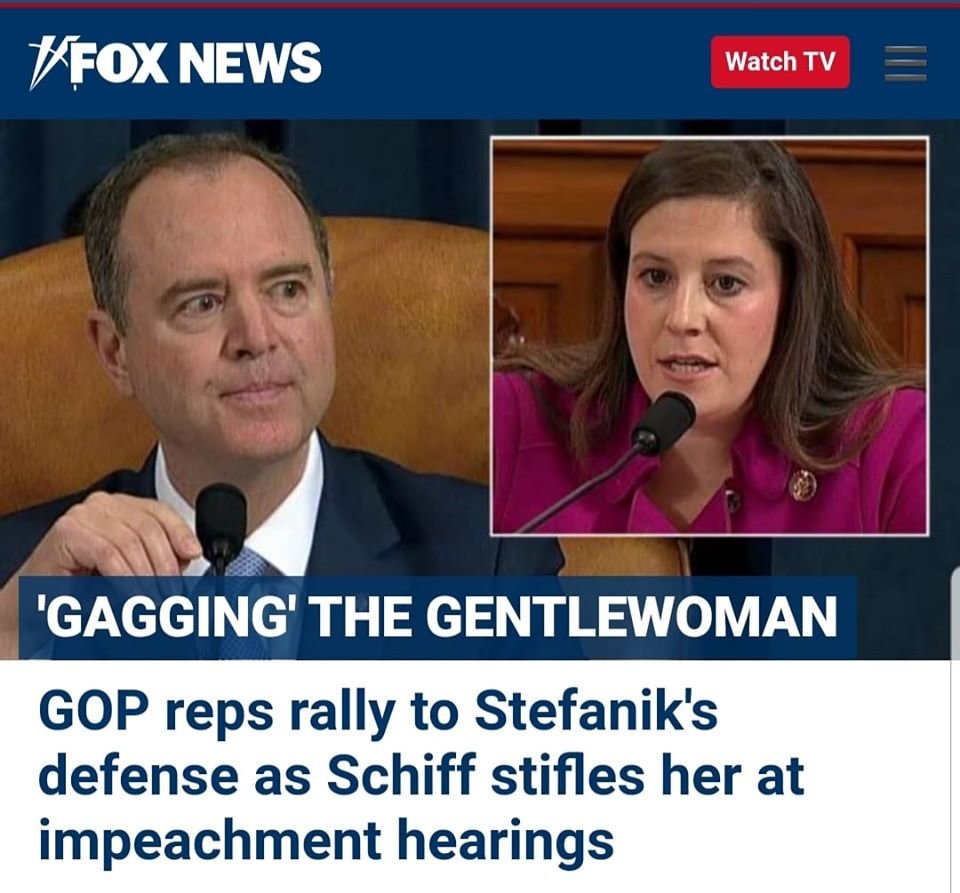Image resolution: width=960 pixels, height=893 pixels.
Task: Select the headline line mentioning Schiff
Action: (x=421, y=775)
